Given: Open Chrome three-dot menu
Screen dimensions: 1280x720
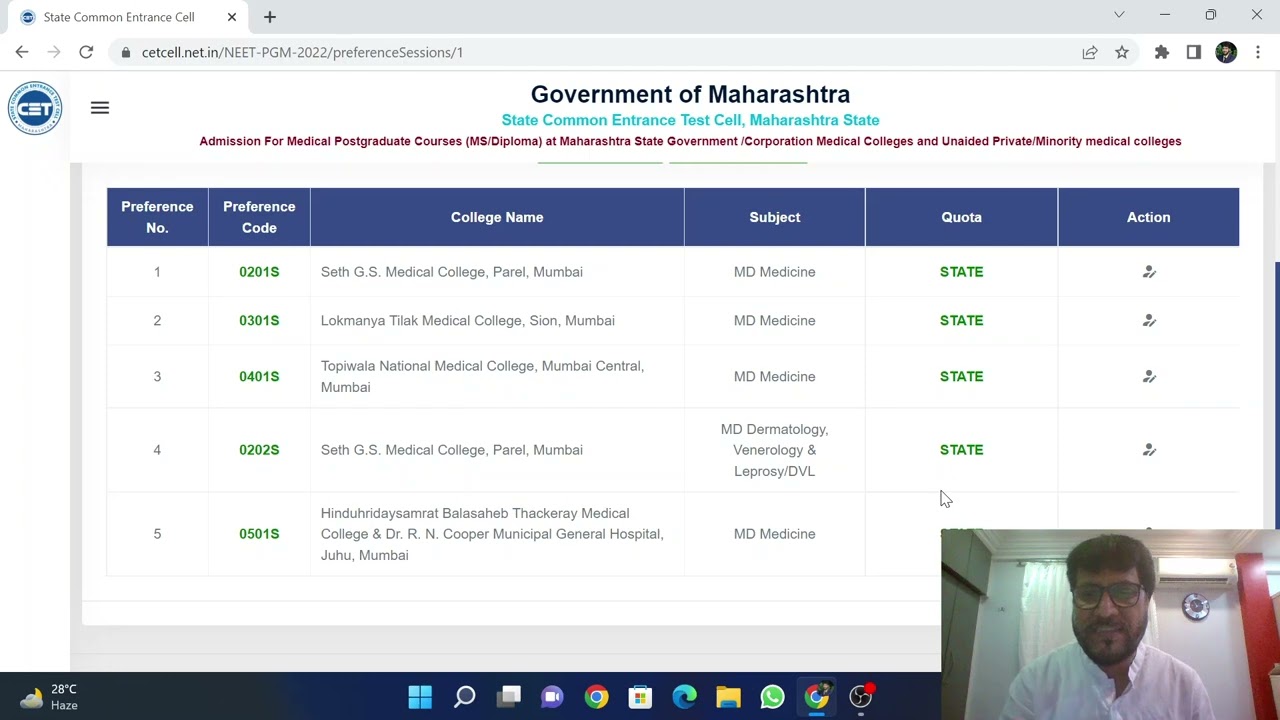Looking at the screenshot, I should [x=1258, y=52].
